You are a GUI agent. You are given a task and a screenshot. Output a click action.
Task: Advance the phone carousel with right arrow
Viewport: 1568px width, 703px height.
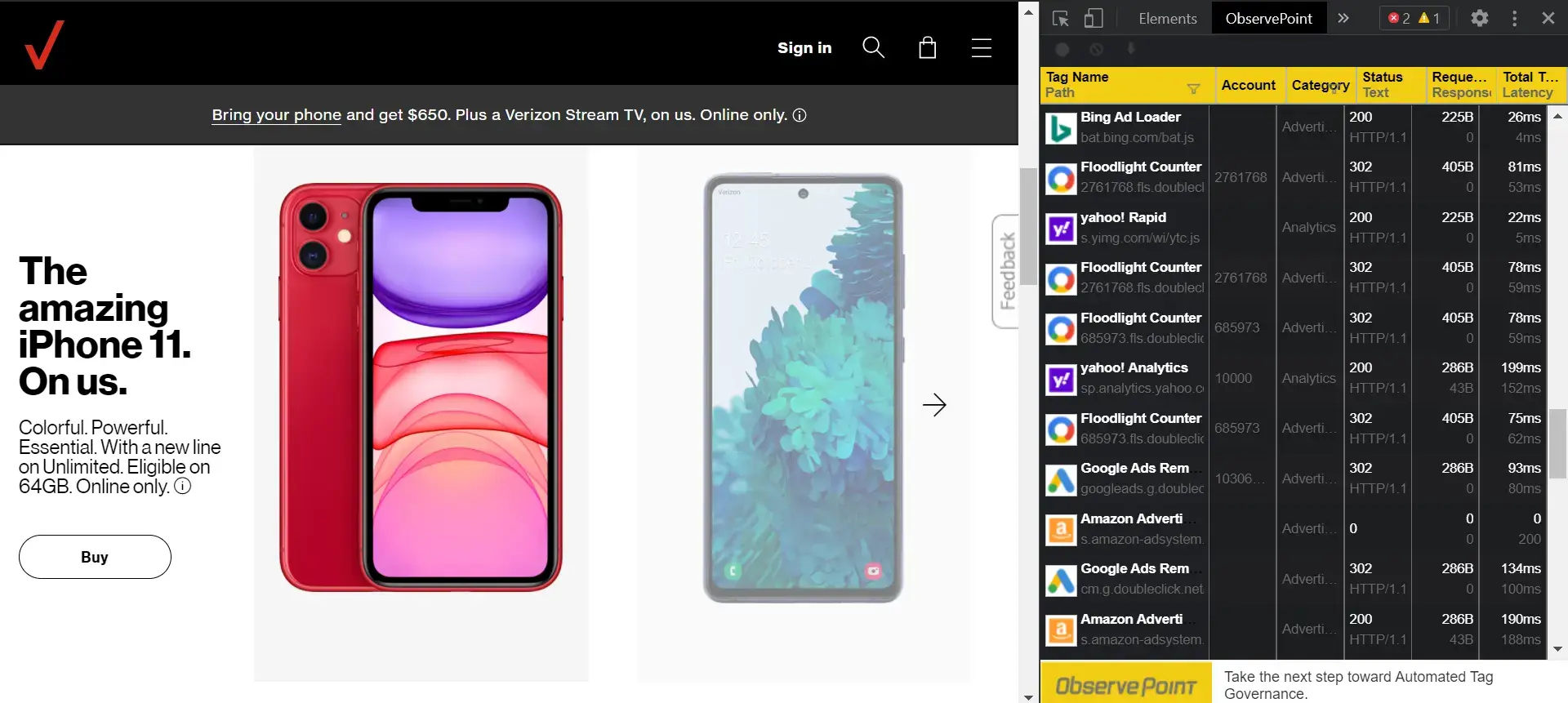(934, 405)
